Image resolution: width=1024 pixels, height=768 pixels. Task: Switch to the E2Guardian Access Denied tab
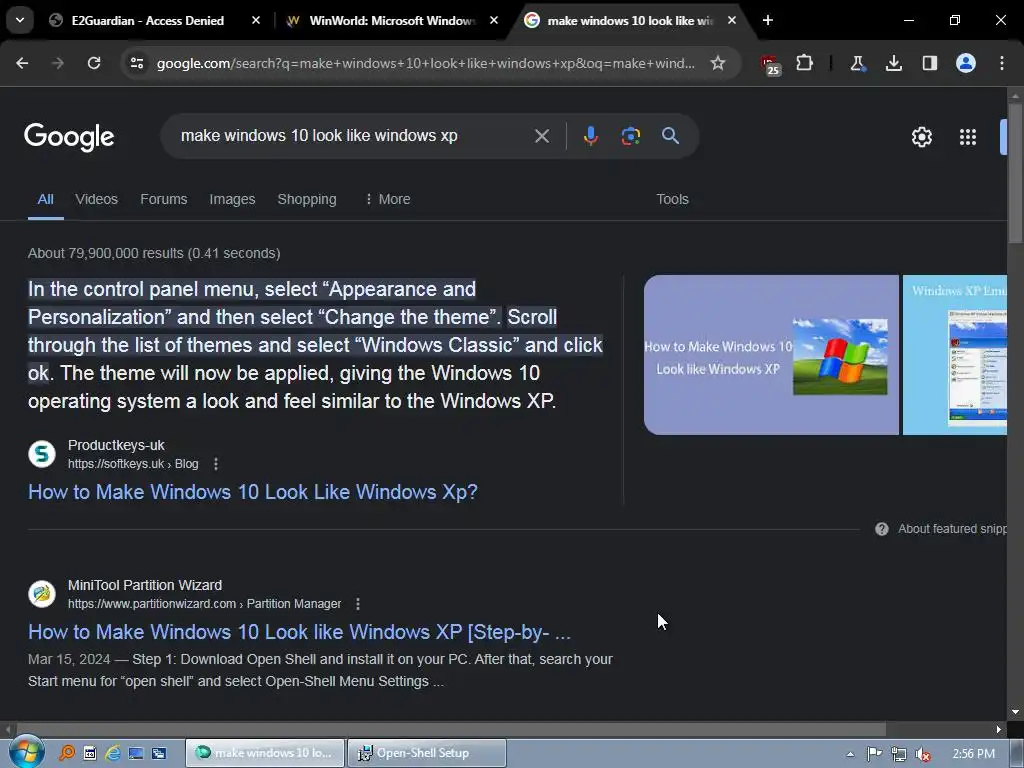[148, 20]
